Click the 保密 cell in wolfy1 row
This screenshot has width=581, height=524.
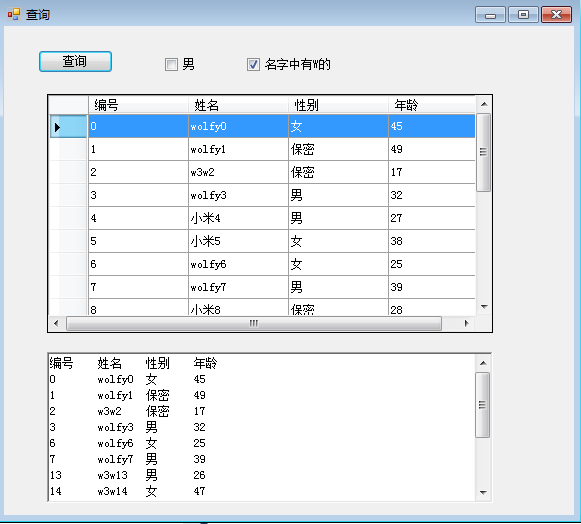[338, 149]
